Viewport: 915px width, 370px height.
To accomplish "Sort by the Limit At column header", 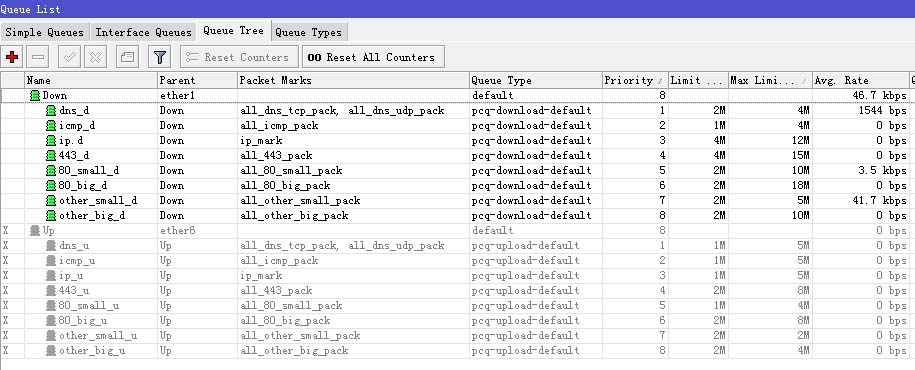I will (698, 81).
